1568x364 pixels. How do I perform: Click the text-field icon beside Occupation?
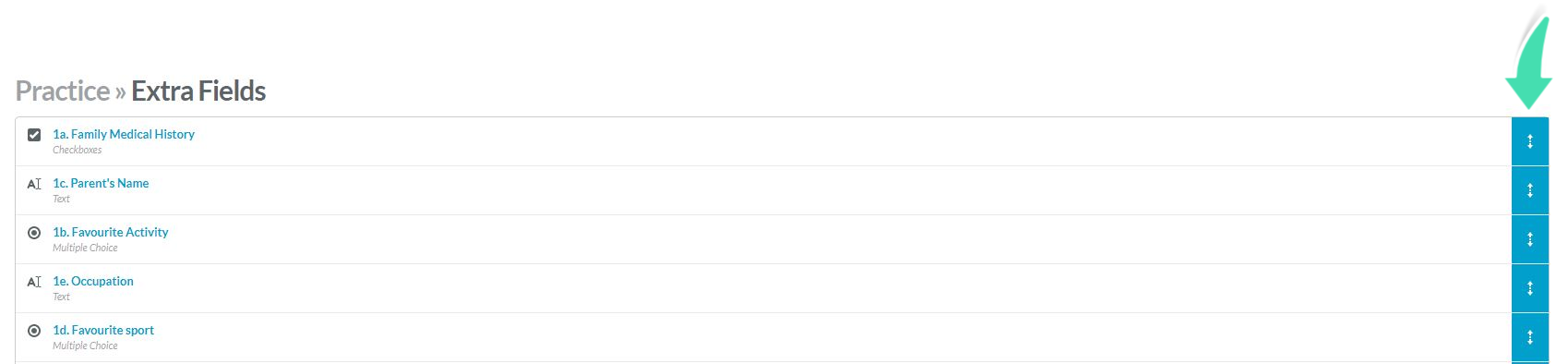[34, 282]
